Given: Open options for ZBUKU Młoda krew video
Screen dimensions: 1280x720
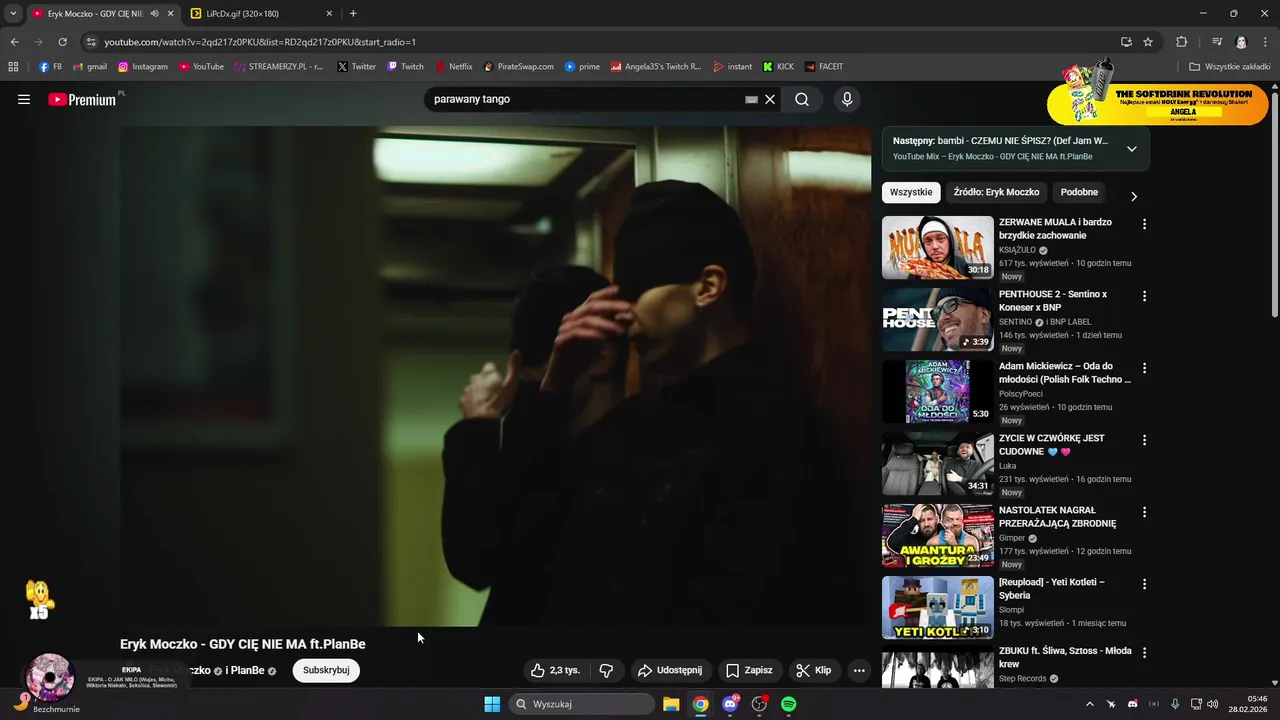Looking at the screenshot, I should click(1144, 653).
